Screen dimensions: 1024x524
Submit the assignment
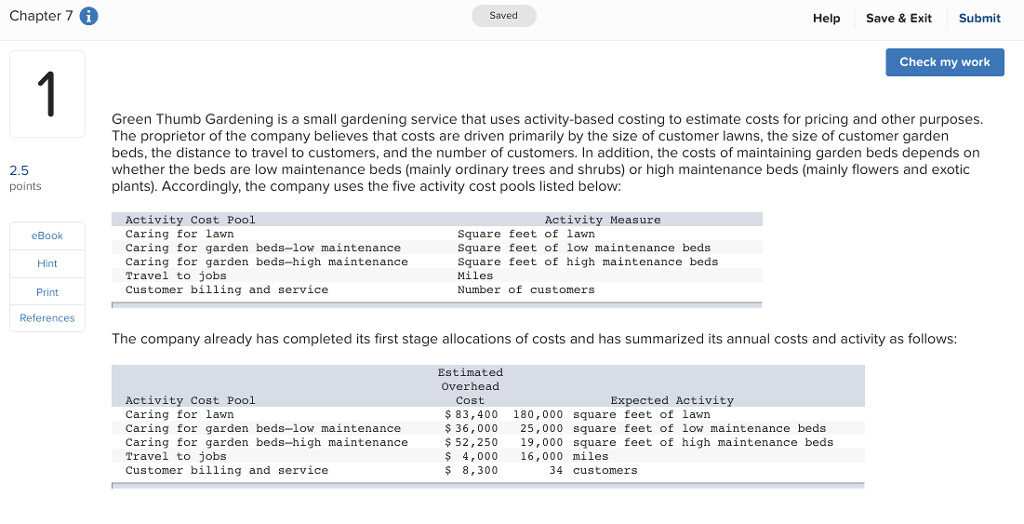979,18
